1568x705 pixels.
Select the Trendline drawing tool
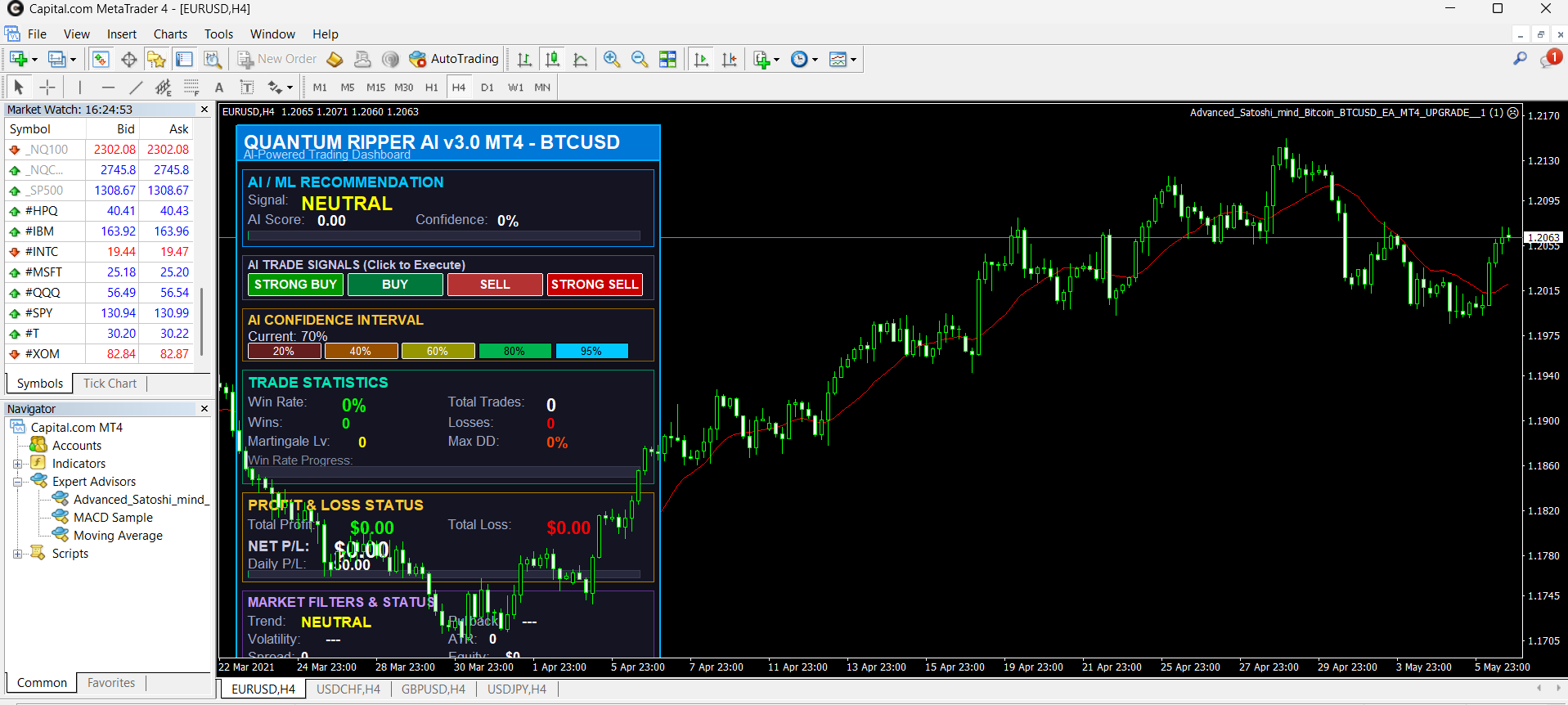click(136, 87)
